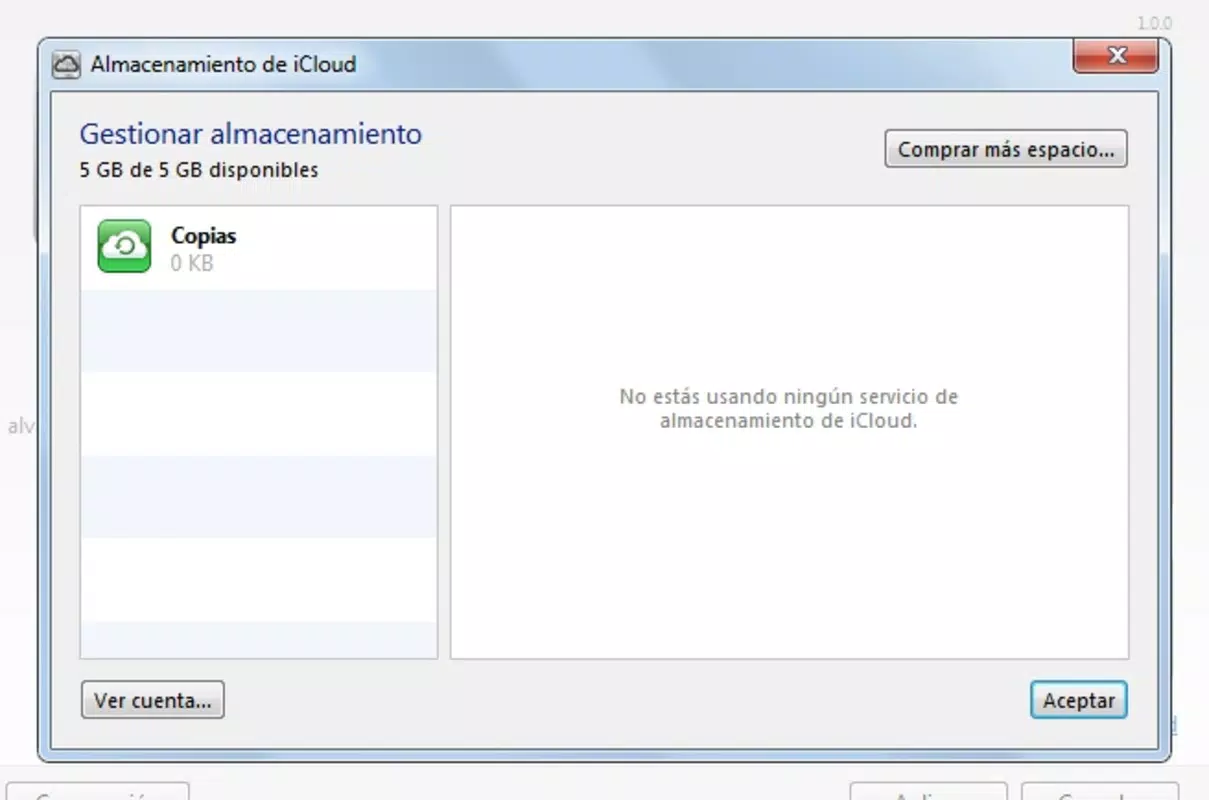Click the No estás usando ningún servicio message

click(789, 409)
